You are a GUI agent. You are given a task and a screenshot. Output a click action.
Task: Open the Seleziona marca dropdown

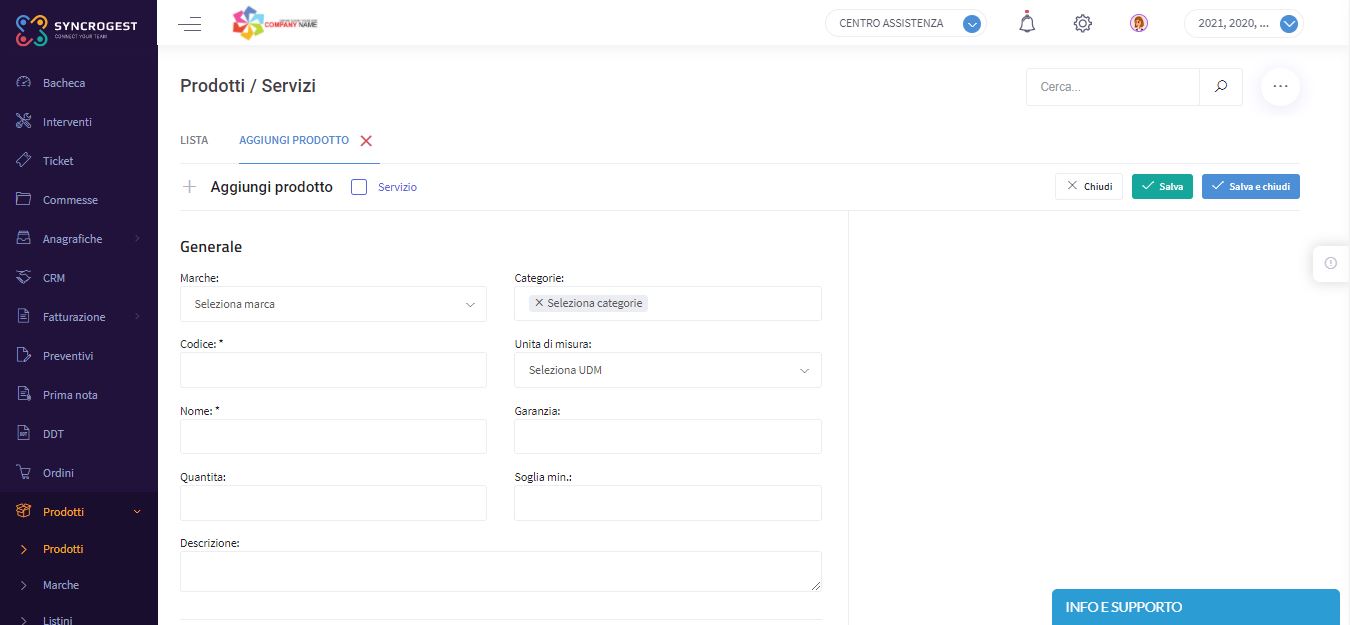(x=333, y=304)
